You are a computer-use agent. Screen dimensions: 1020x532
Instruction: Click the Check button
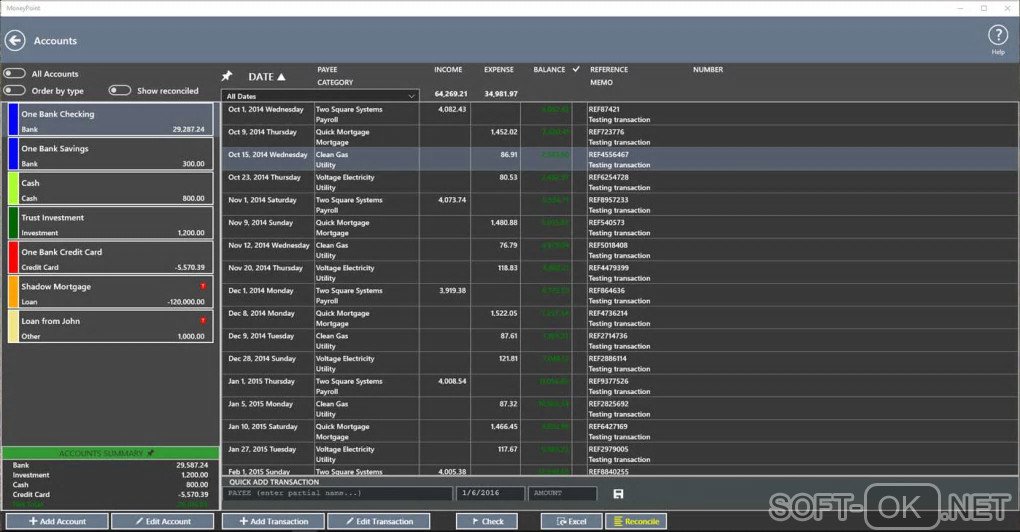(x=487, y=521)
